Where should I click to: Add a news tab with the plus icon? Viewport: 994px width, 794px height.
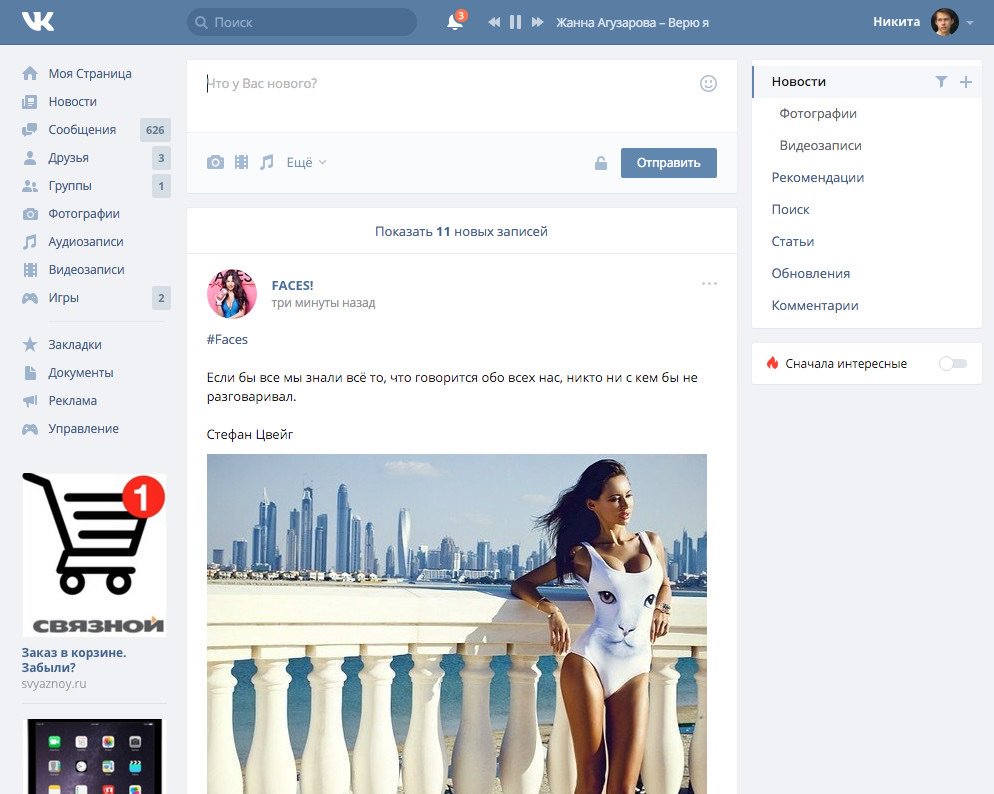[965, 82]
